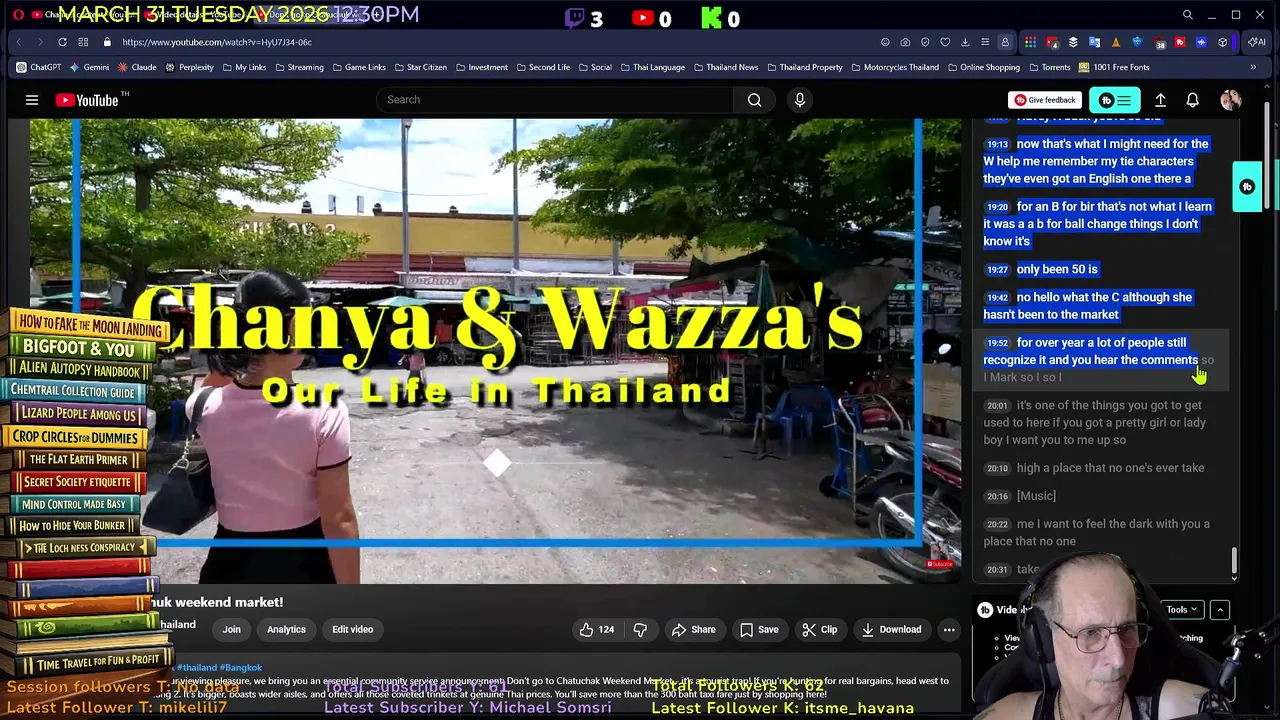Click the cube extensions icon in the browser toolbar
The image size is (1280, 720).
point(1222,42)
